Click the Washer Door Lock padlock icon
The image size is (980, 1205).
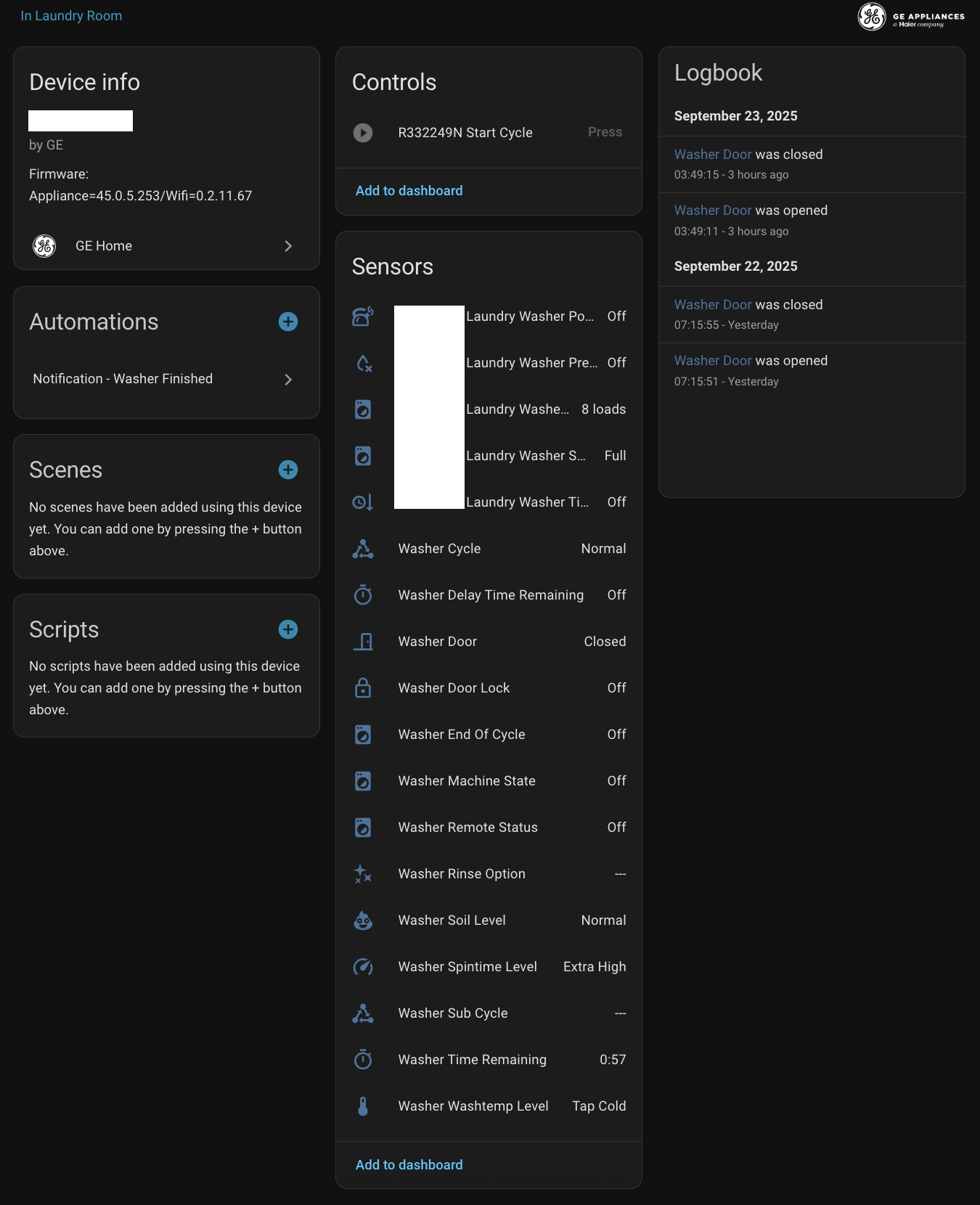click(x=363, y=688)
